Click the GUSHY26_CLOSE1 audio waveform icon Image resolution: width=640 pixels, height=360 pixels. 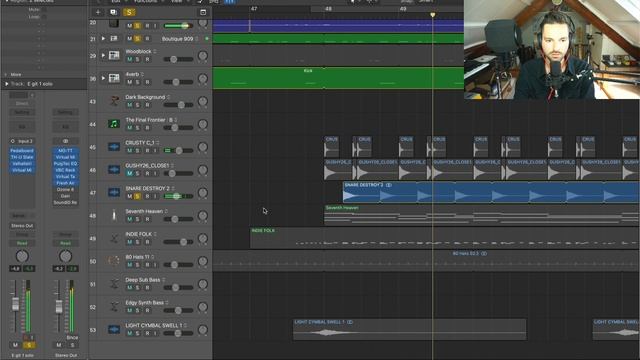pyautogui.click(x=114, y=170)
